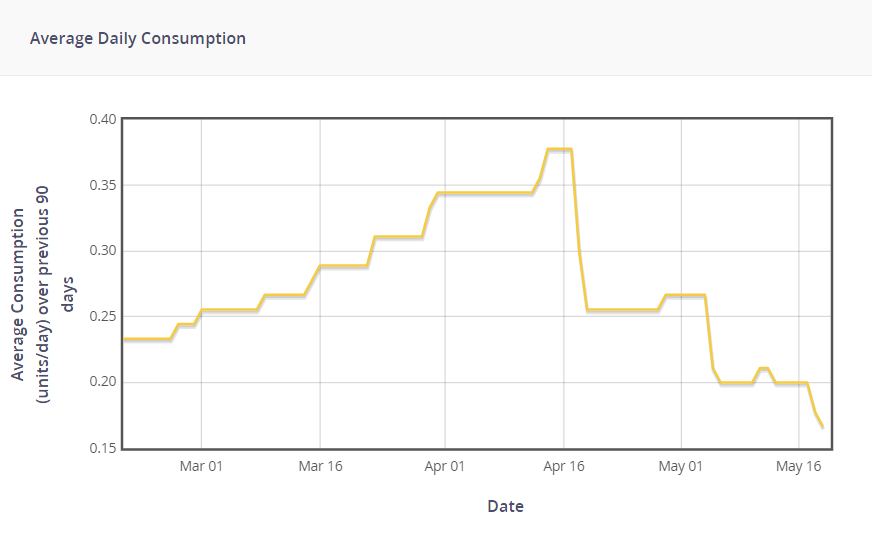Select the Mar 01 x-axis label
Viewport: 872px width, 536px height.
[x=201, y=466]
